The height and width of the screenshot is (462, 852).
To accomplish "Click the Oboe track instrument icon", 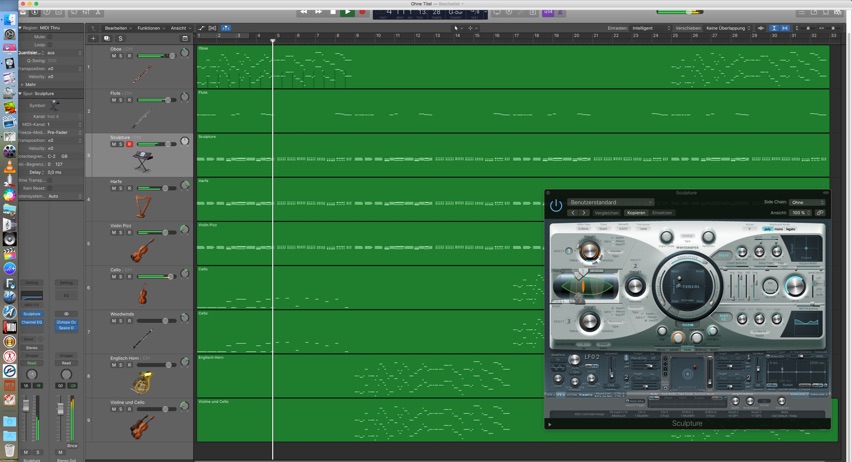I will point(142,73).
